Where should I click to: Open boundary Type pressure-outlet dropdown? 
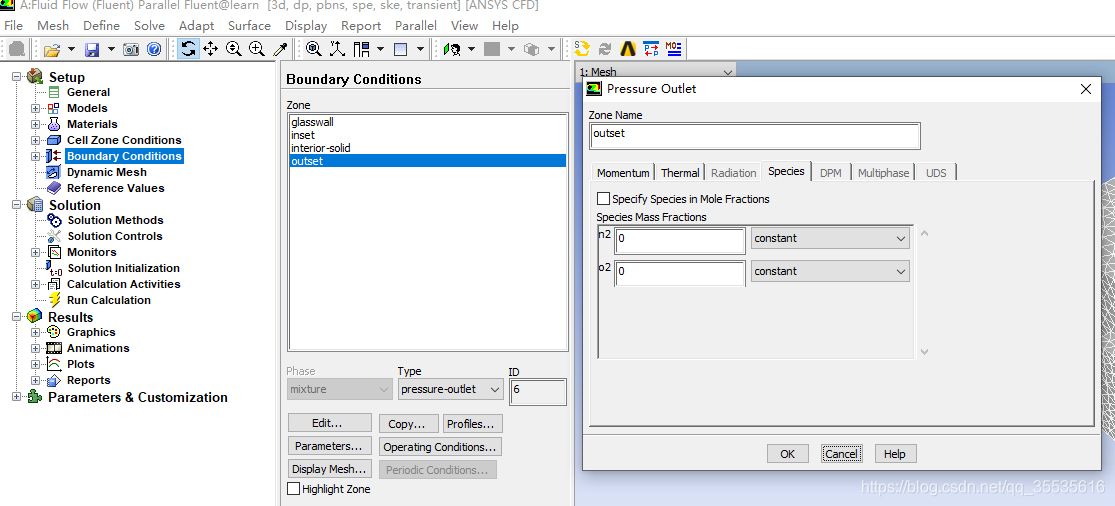pyautogui.click(x=450, y=389)
